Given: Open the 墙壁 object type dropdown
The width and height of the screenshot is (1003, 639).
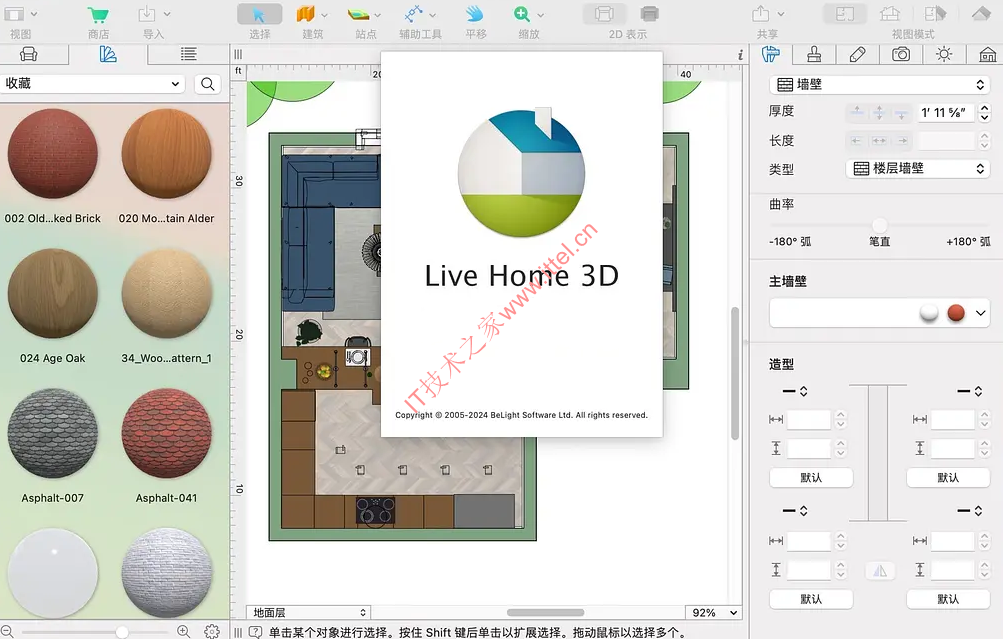Looking at the screenshot, I should pos(880,84).
